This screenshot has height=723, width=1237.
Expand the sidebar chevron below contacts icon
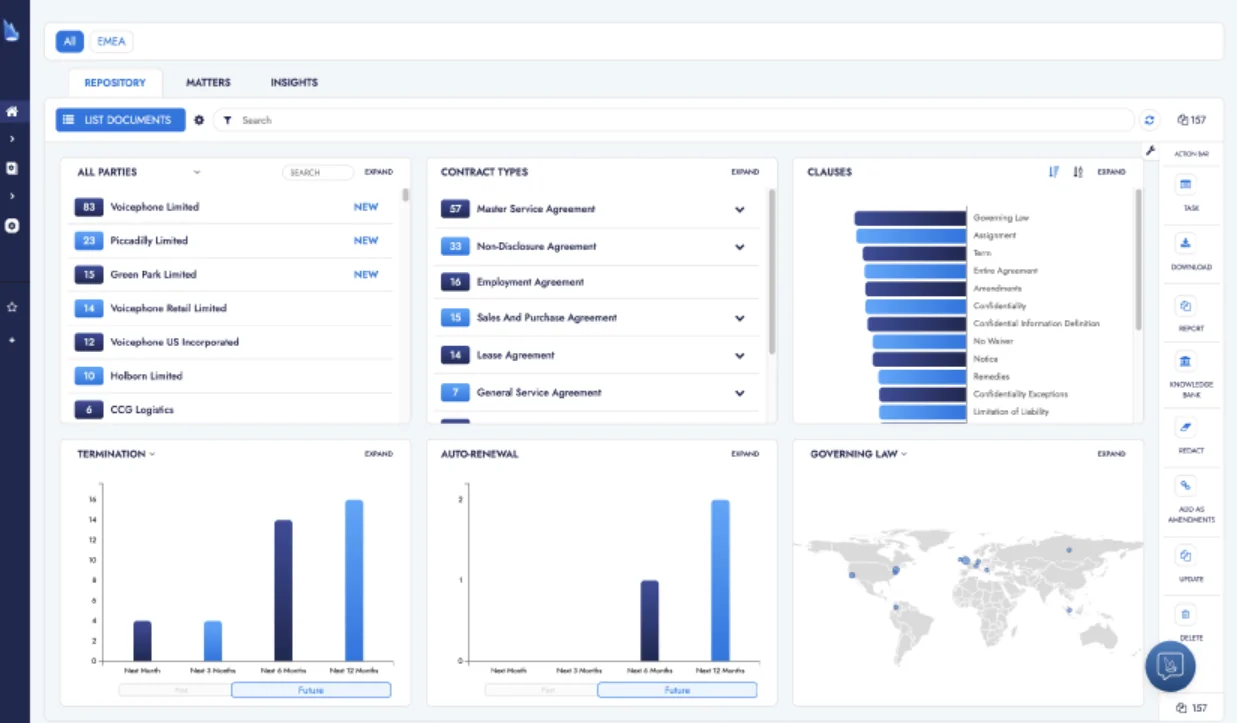(12, 196)
